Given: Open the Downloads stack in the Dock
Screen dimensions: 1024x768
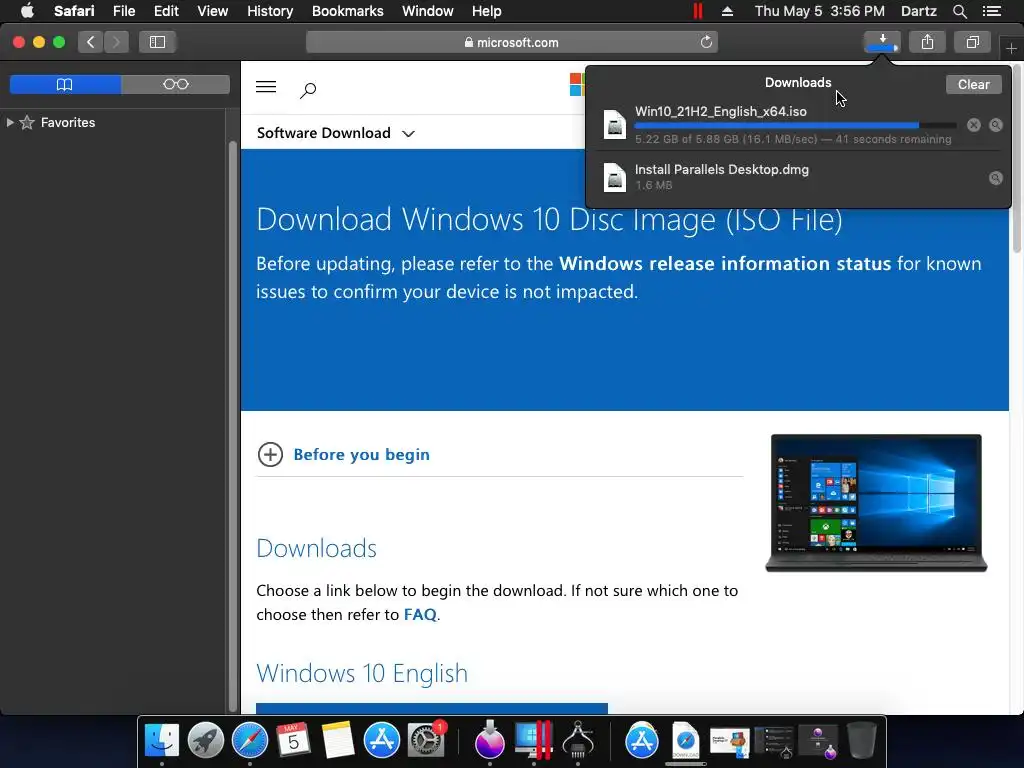Looking at the screenshot, I should [686, 741].
